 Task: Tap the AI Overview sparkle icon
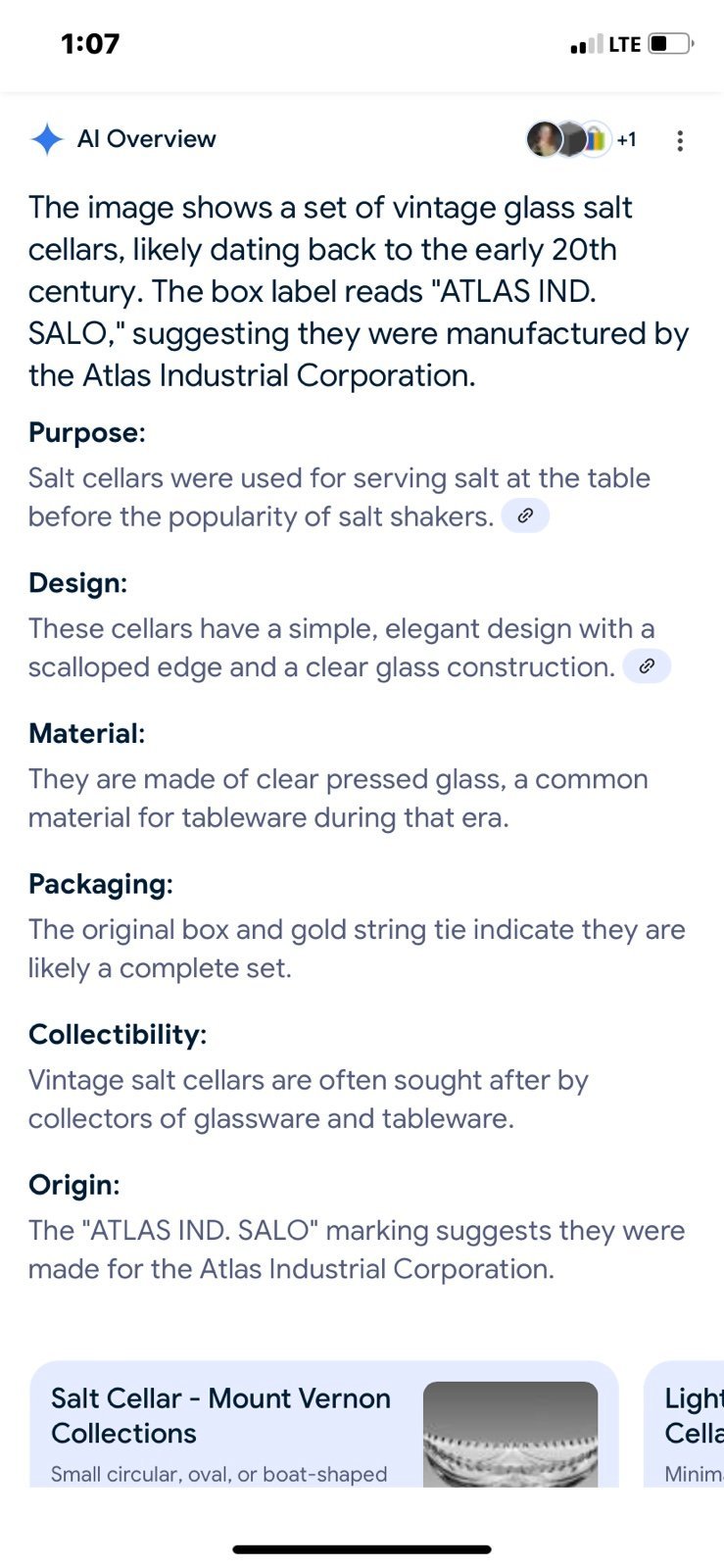click(x=46, y=139)
